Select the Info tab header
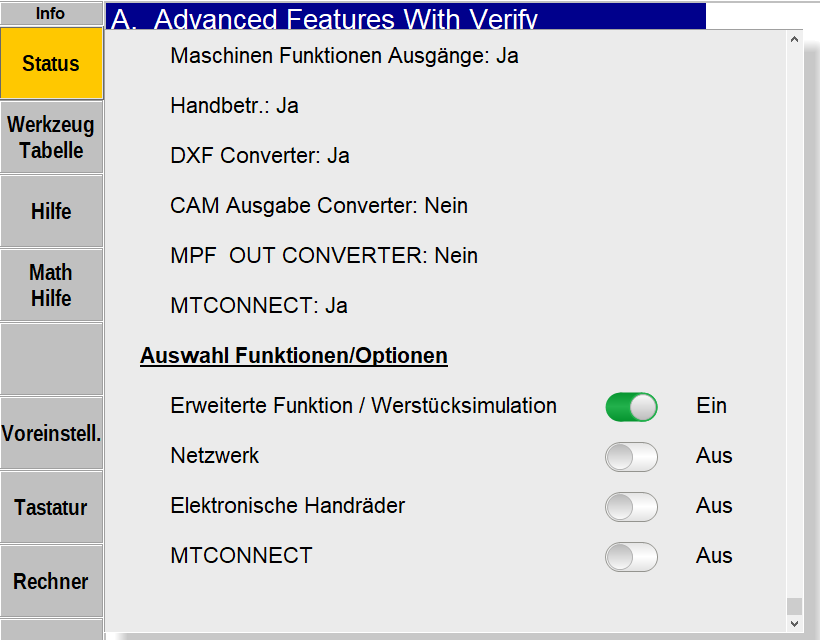820x640 pixels. coord(50,13)
